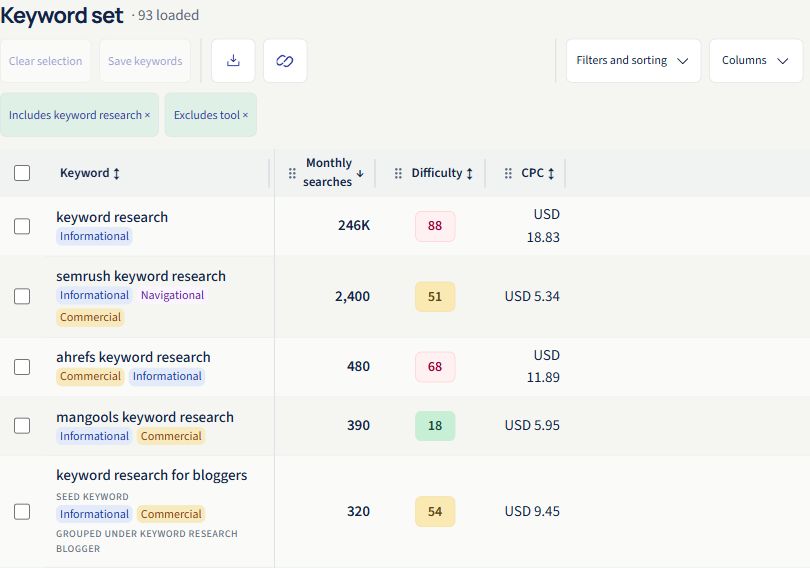
Task: Click the Clear selection button
Action: (x=45, y=61)
